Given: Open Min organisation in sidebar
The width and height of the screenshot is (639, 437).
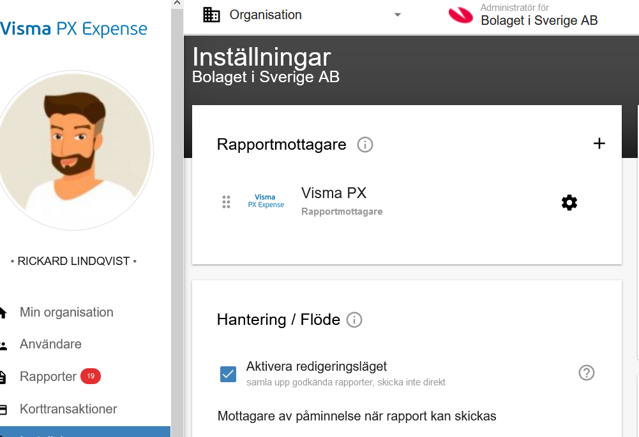Looking at the screenshot, I should 66,312.
